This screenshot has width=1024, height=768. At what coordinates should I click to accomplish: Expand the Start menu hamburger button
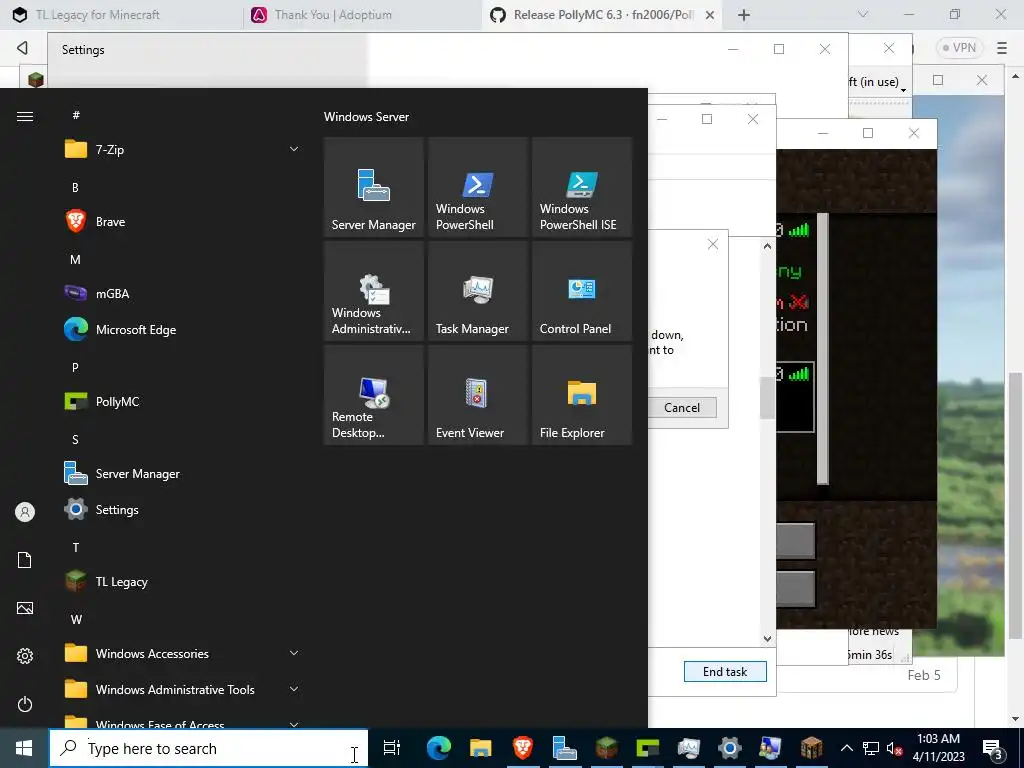25,116
